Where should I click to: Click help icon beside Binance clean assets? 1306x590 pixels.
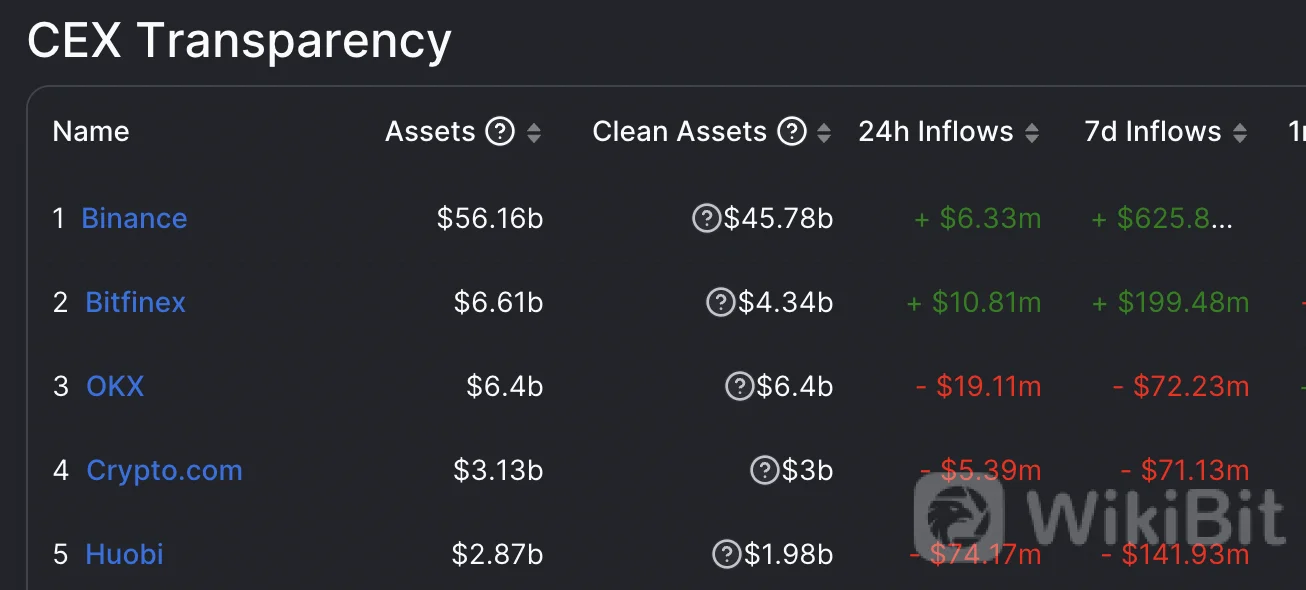click(x=706, y=218)
